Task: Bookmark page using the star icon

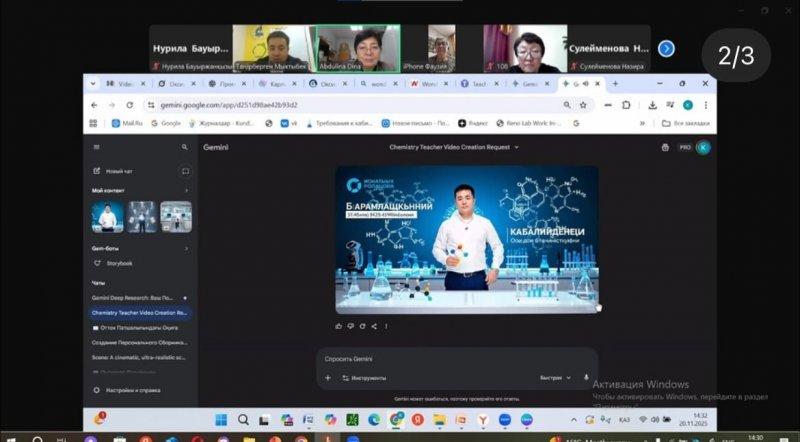Action: [582, 105]
